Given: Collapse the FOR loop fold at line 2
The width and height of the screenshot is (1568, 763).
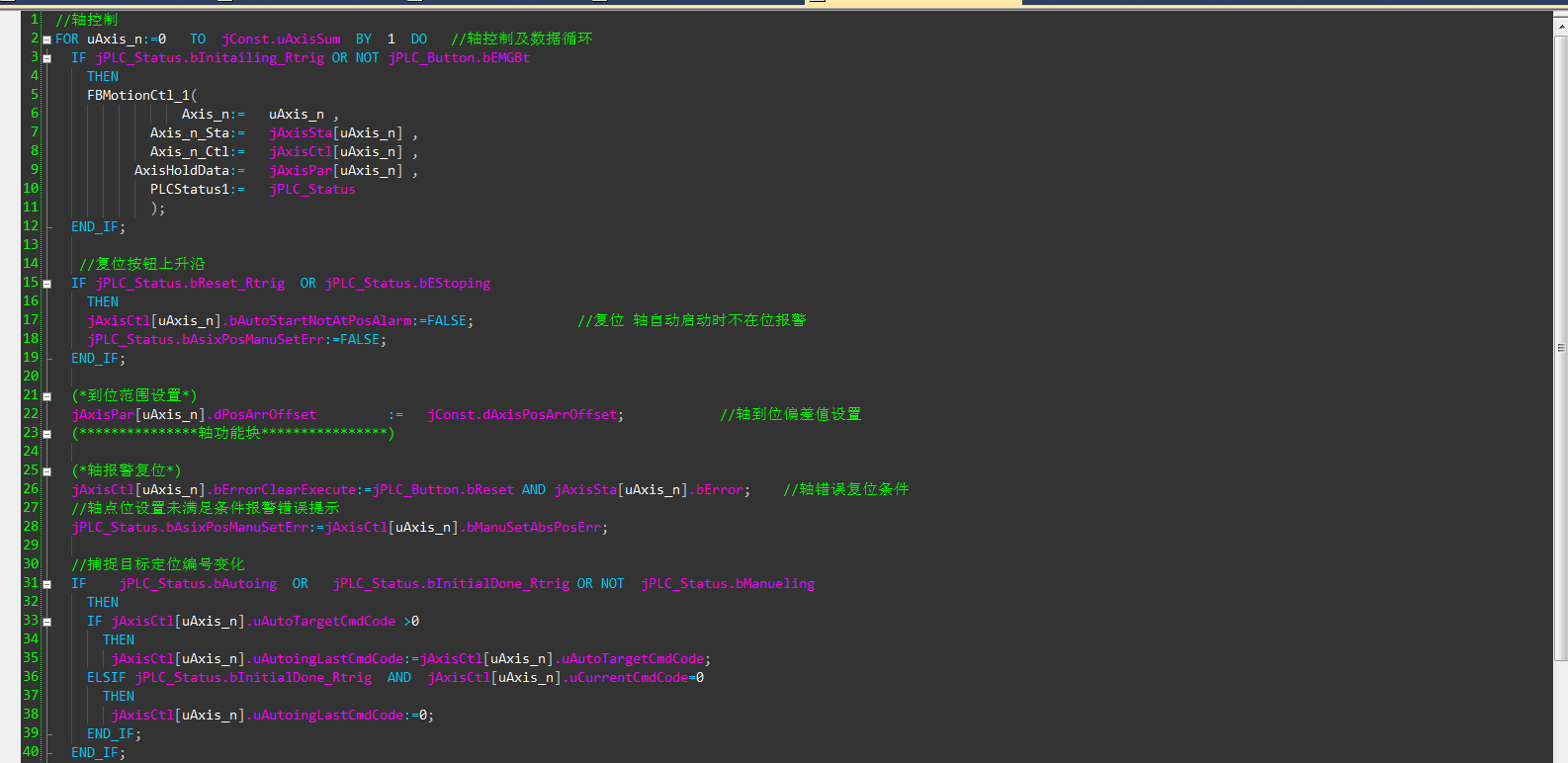Looking at the screenshot, I should (x=46, y=40).
